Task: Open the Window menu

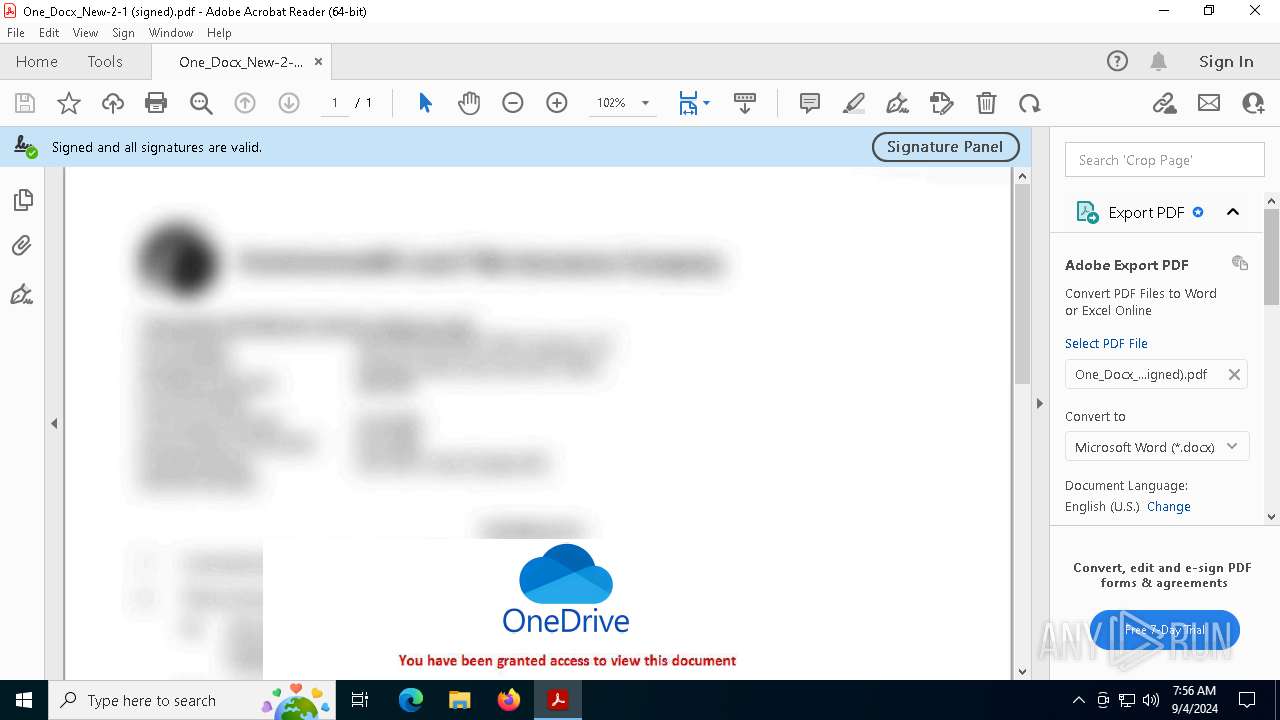Action: 171,33
